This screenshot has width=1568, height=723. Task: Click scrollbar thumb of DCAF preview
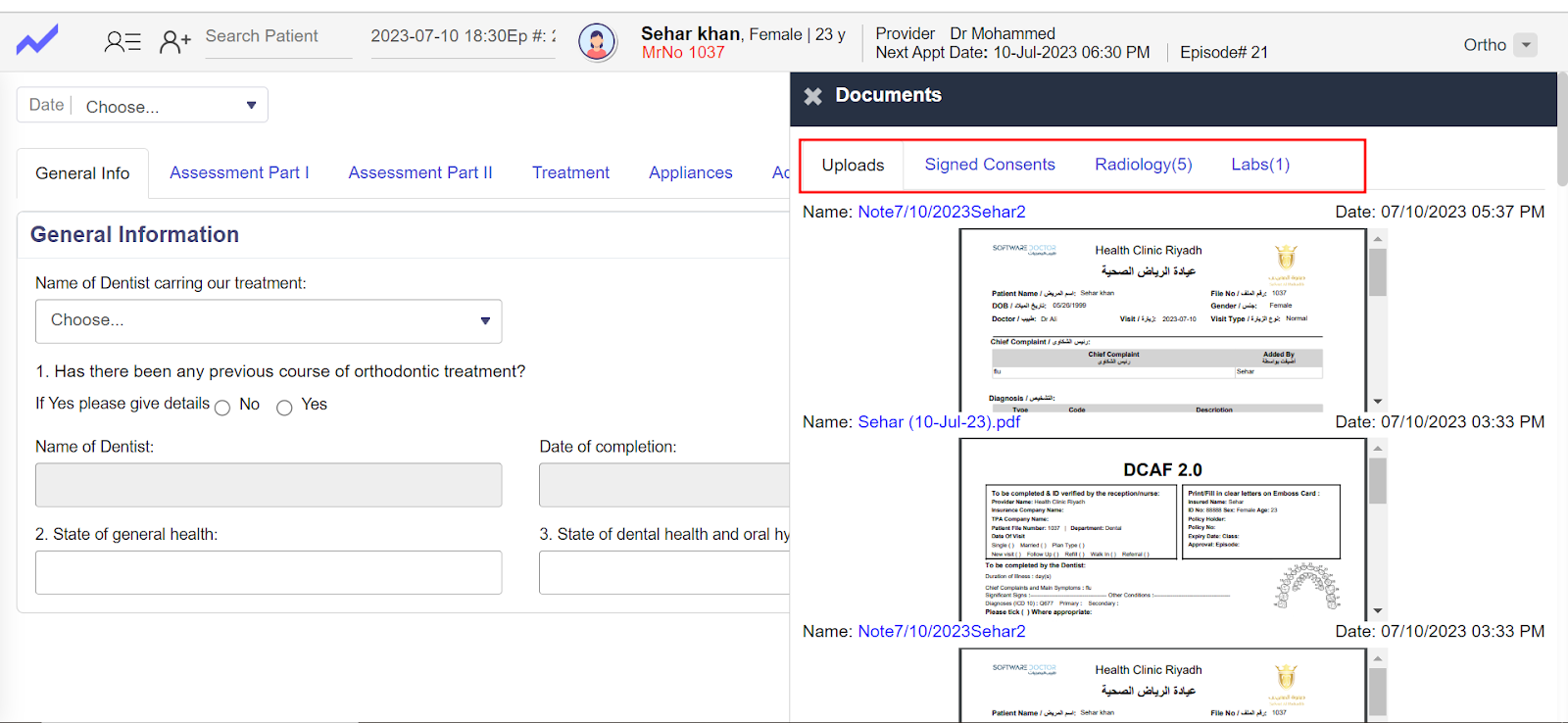1378,481
